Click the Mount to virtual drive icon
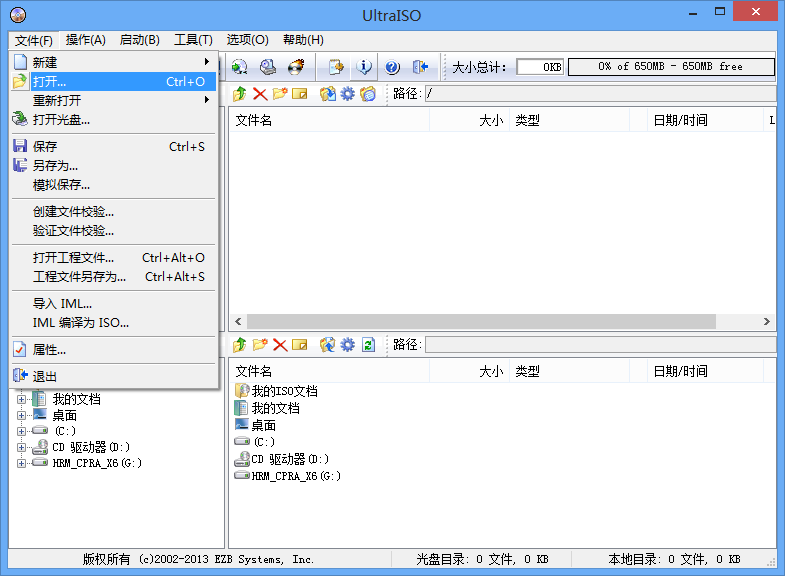Image resolution: width=785 pixels, height=576 pixels. pyautogui.click(x=268, y=67)
